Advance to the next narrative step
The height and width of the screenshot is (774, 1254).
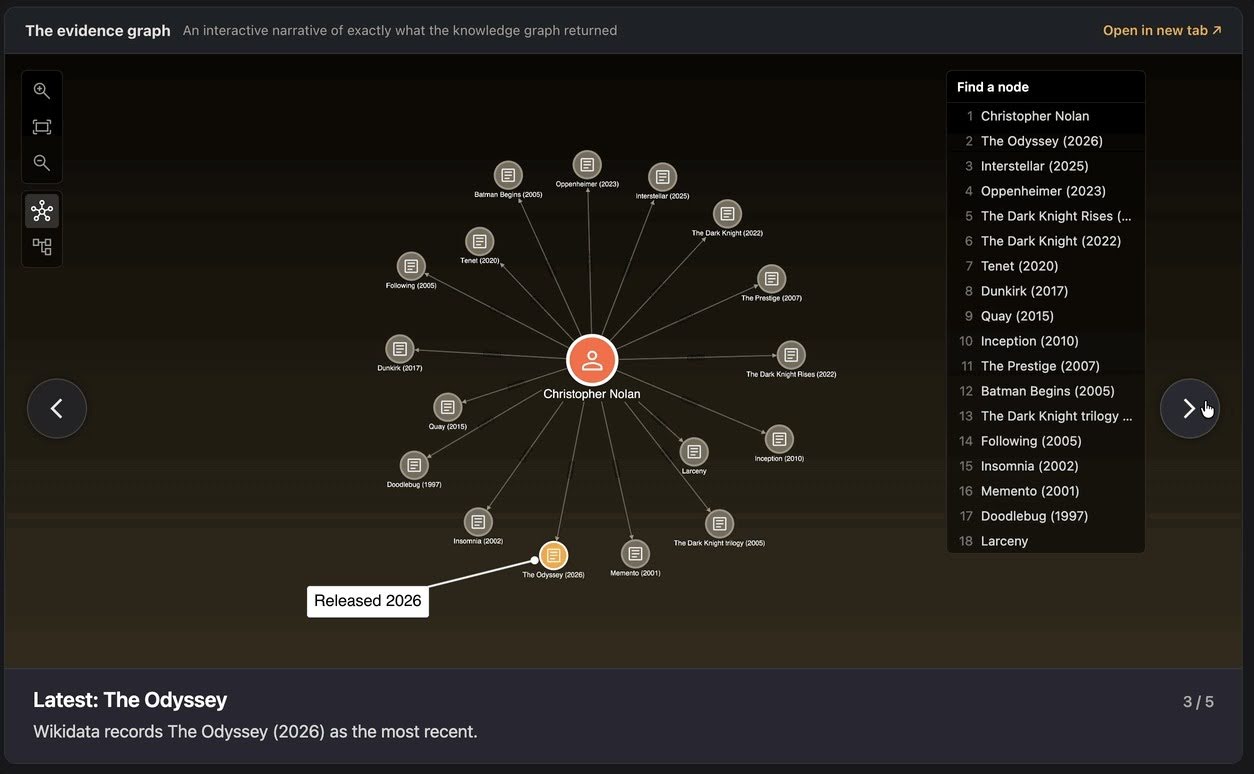[1189, 408]
